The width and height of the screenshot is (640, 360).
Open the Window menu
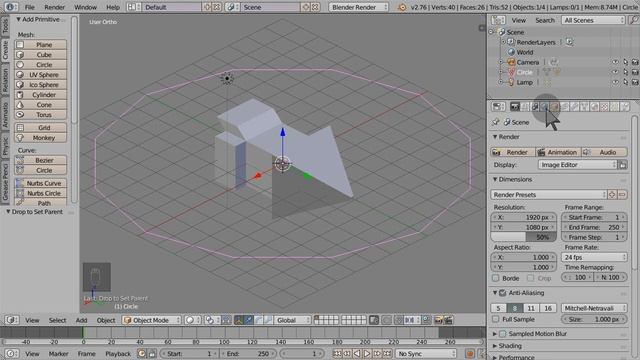[x=85, y=7]
